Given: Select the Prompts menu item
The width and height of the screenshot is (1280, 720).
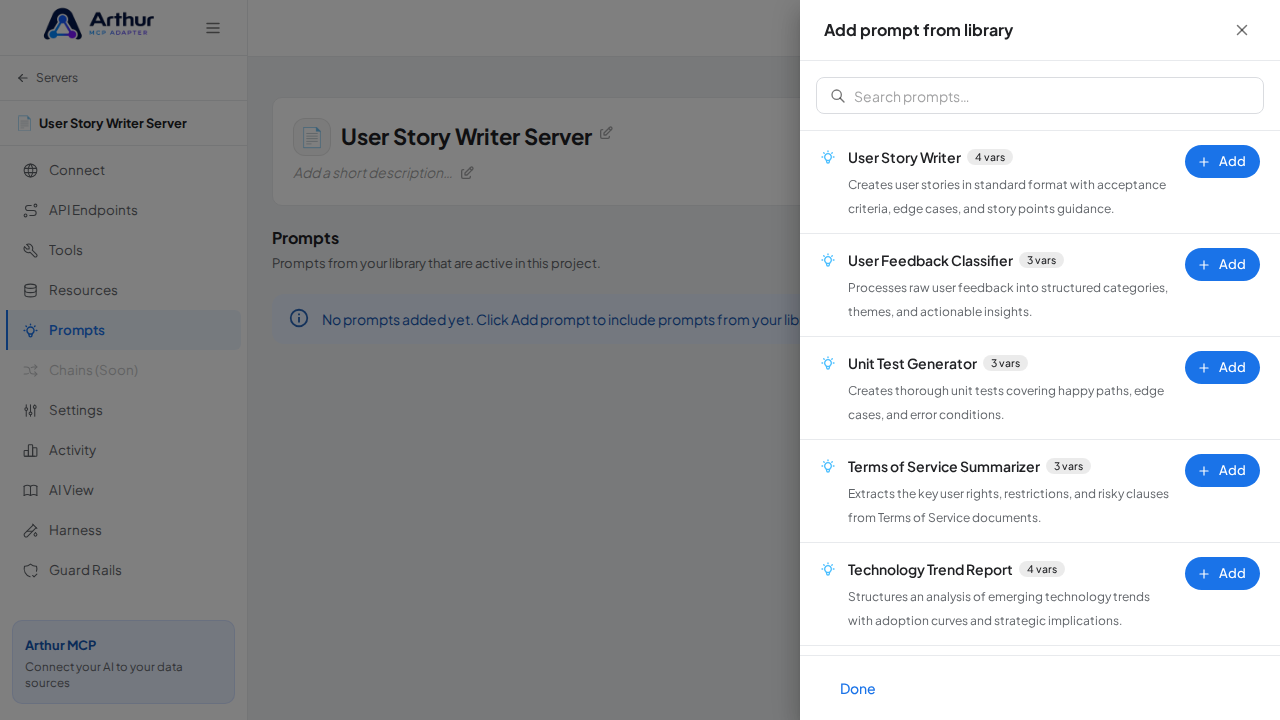Looking at the screenshot, I should 123,330.
